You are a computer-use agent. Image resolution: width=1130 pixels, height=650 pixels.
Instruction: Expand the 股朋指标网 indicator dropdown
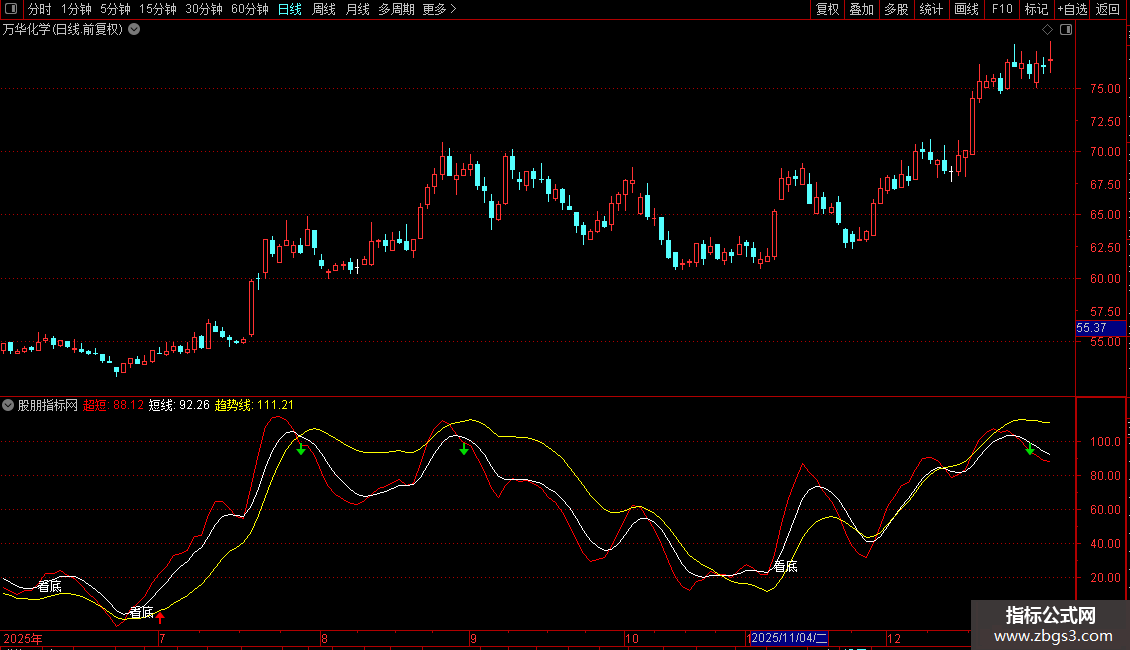pyautogui.click(x=9, y=405)
